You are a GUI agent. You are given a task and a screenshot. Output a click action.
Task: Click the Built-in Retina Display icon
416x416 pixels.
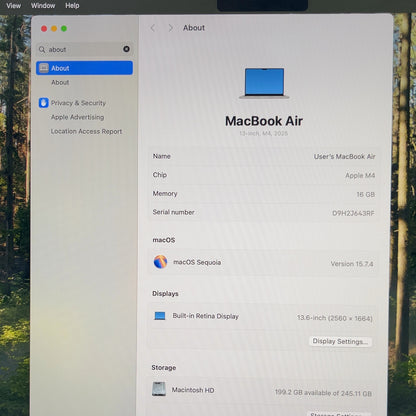tap(160, 316)
